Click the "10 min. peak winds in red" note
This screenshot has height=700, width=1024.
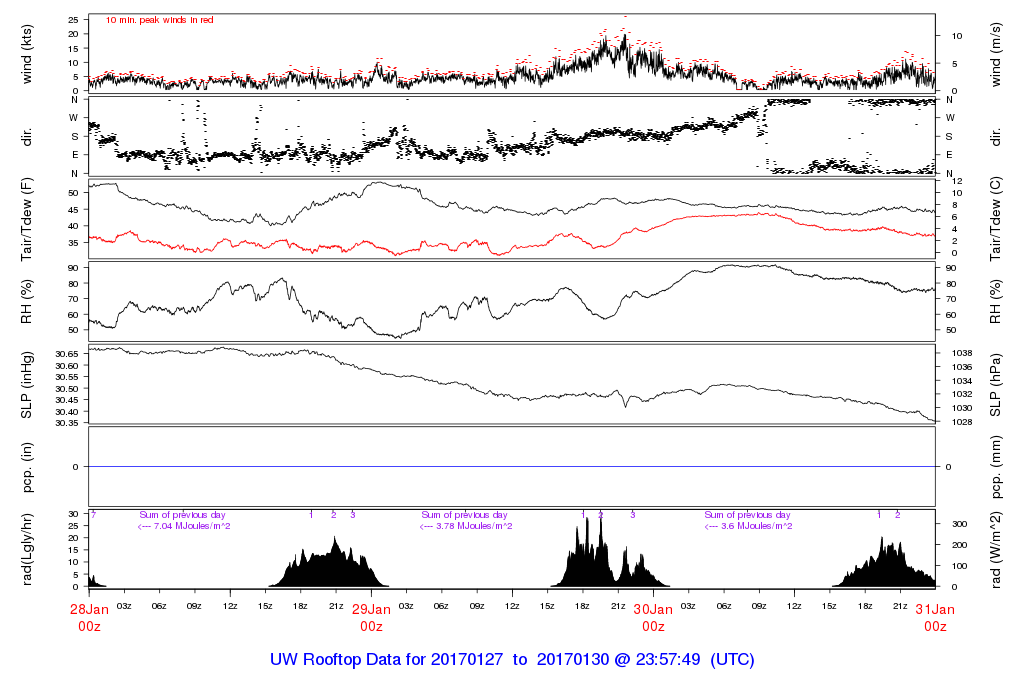(159, 20)
